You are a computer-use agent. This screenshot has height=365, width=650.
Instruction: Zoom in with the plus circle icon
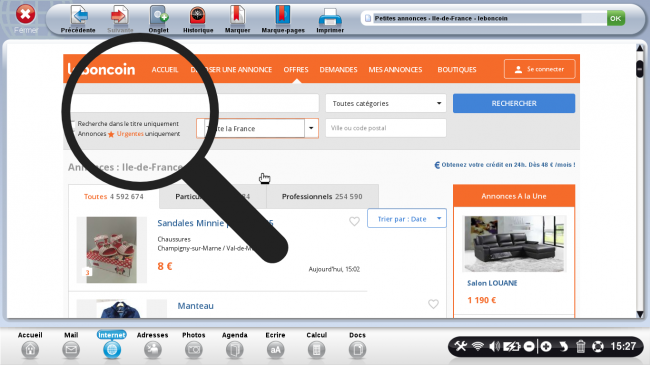point(546,346)
